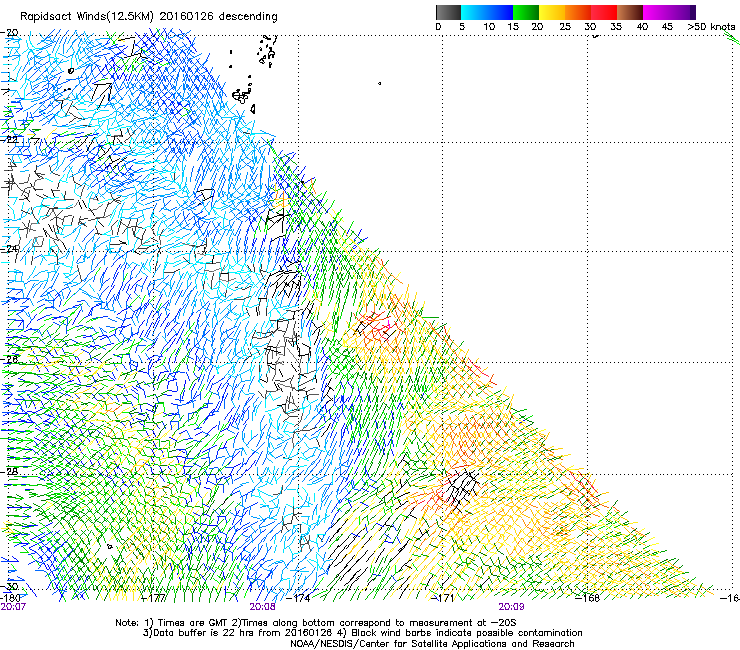Click the gray 0–5 knots legend segment

(x=448, y=12)
